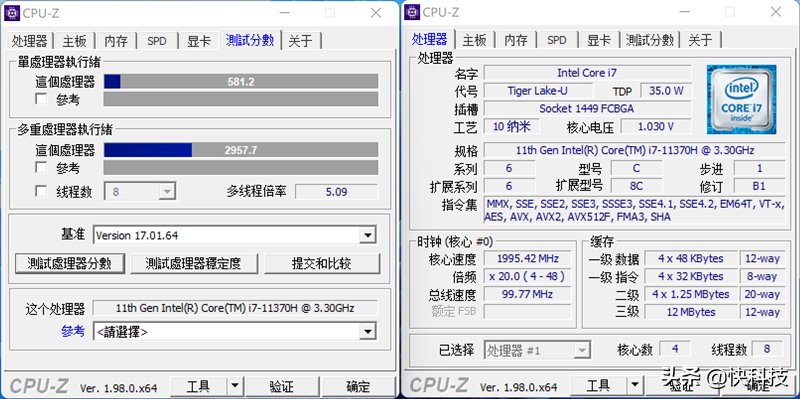Click 这个处理器 field in left window
This screenshot has width=800, height=399.
(235, 308)
